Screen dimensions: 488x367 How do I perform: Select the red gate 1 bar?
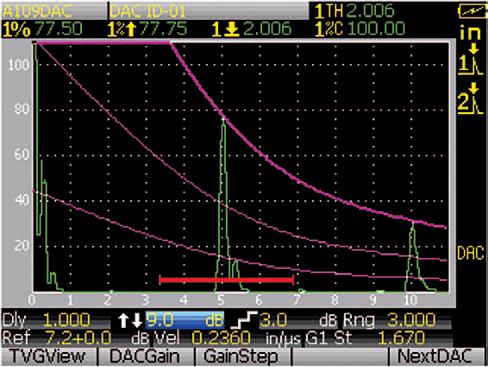pyautogui.click(x=227, y=280)
